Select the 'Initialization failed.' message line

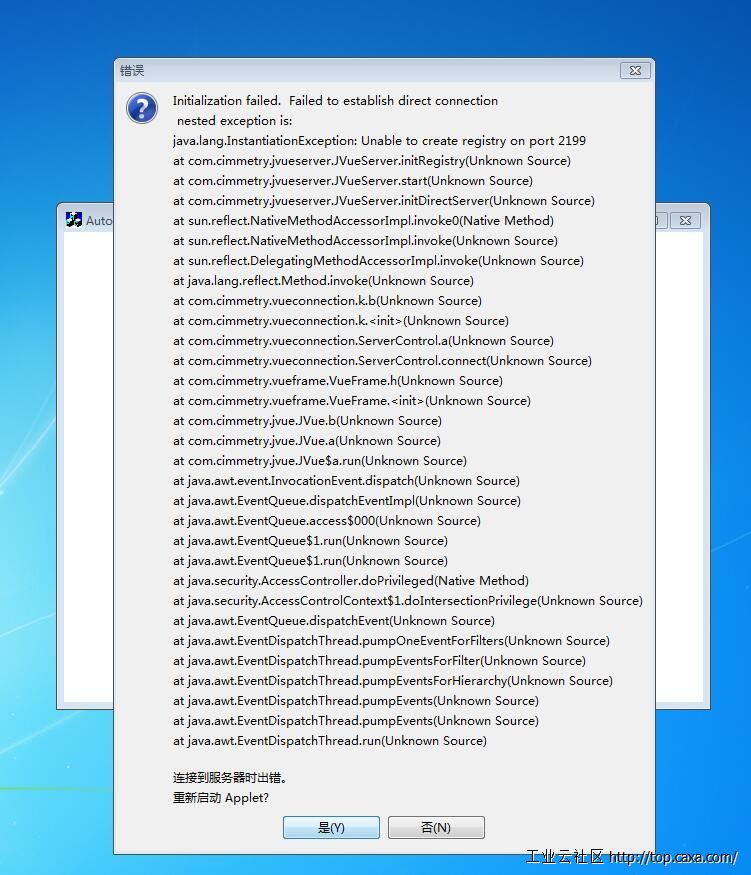pyautogui.click(x=335, y=101)
